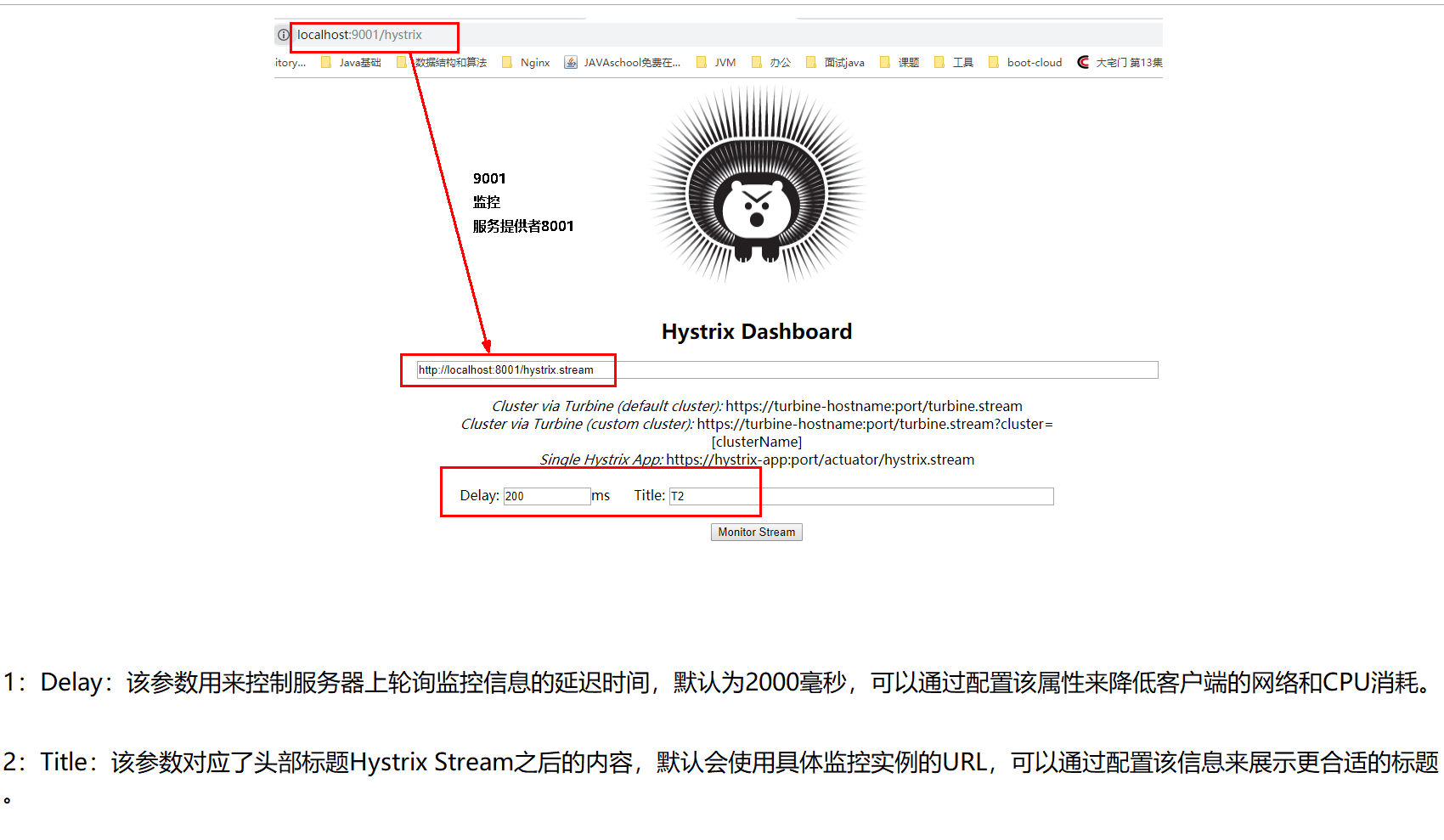
Task: Open the 工具 bookmark folder
Action: tap(954, 63)
